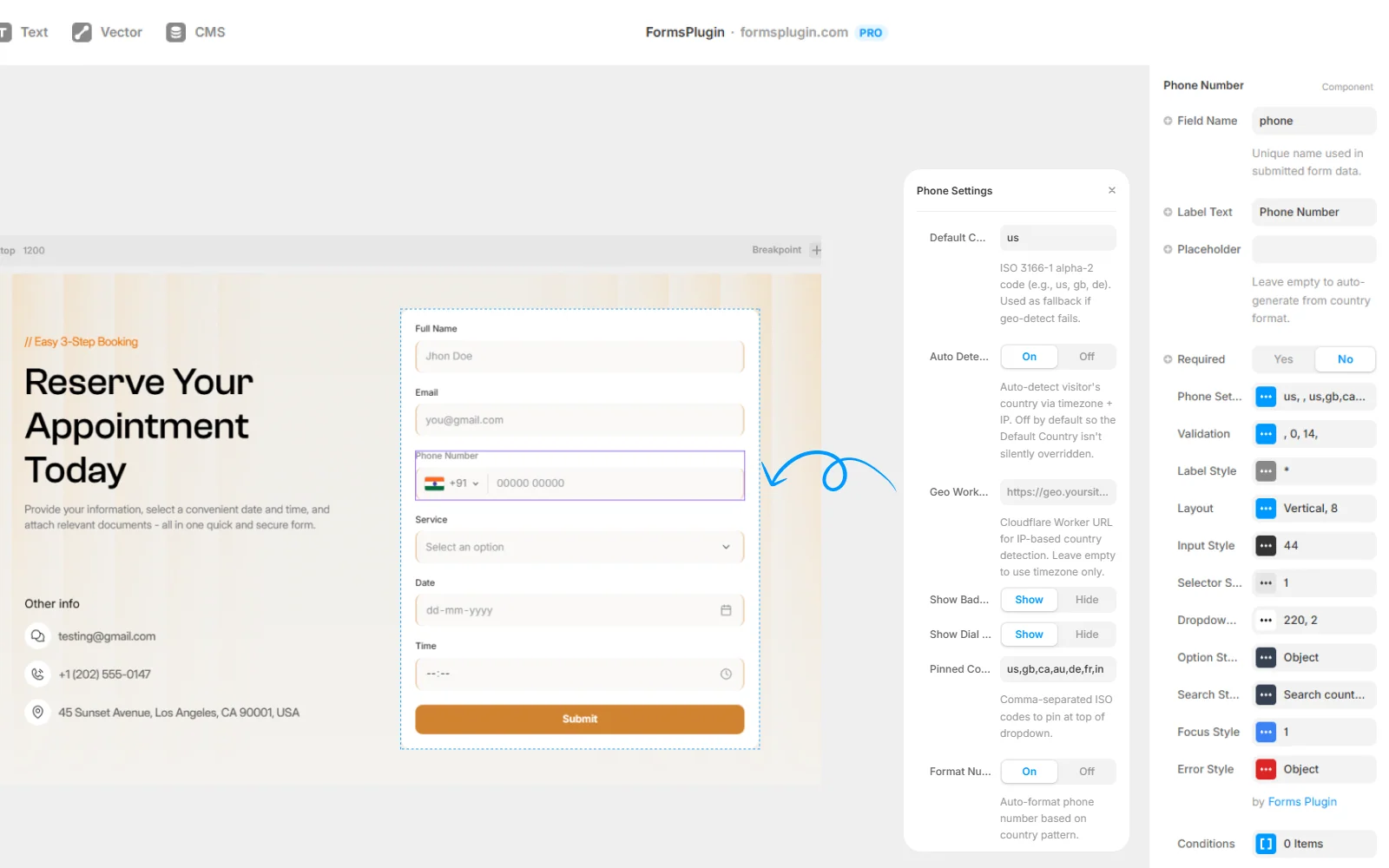Image resolution: width=1389 pixels, height=868 pixels.
Task: Click the FormsPlugin project name
Action: [685, 32]
